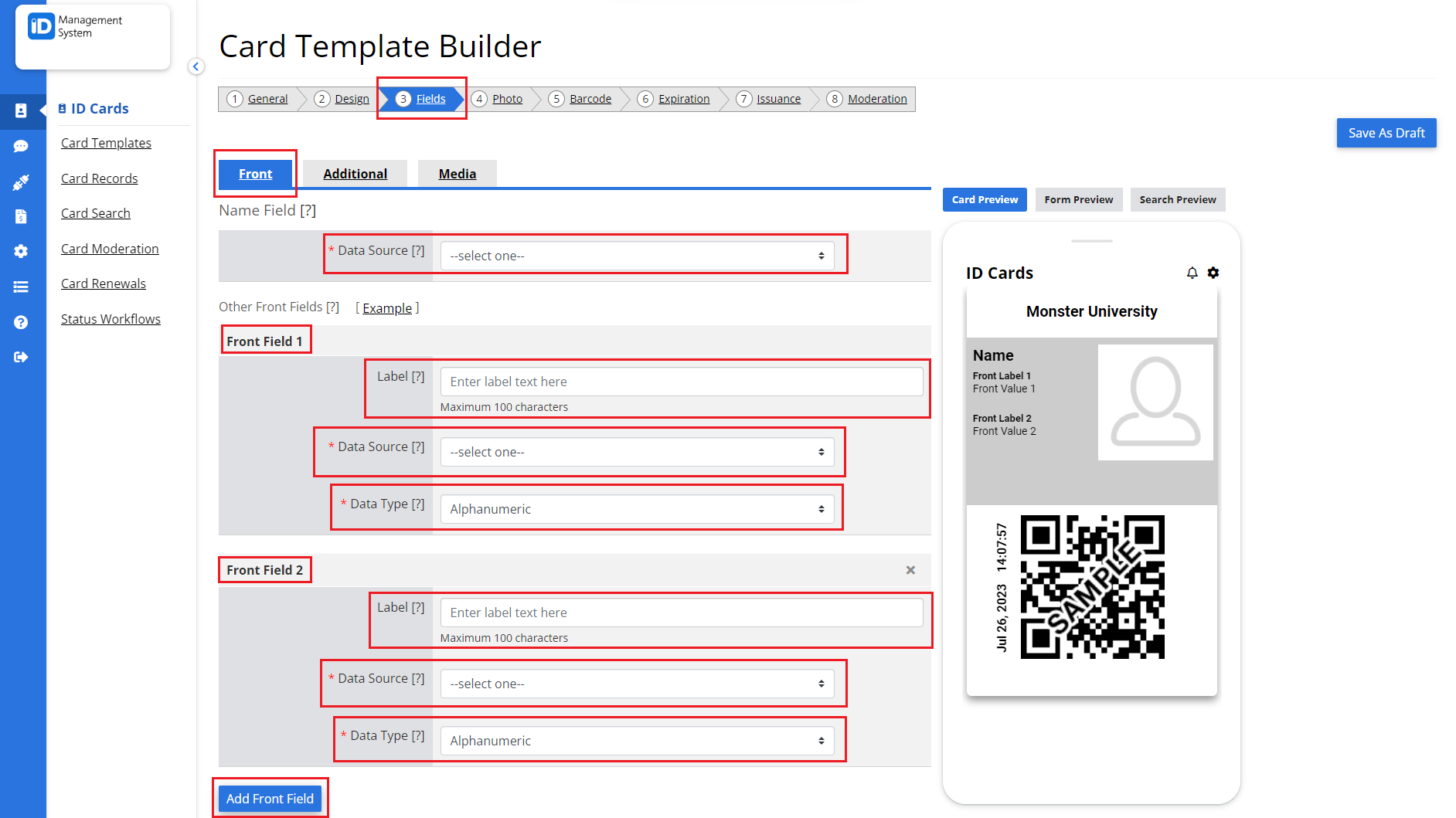Click the integrations plug icon in sidebar
This screenshot has width=1456, height=818.
[x=21, y=181]
